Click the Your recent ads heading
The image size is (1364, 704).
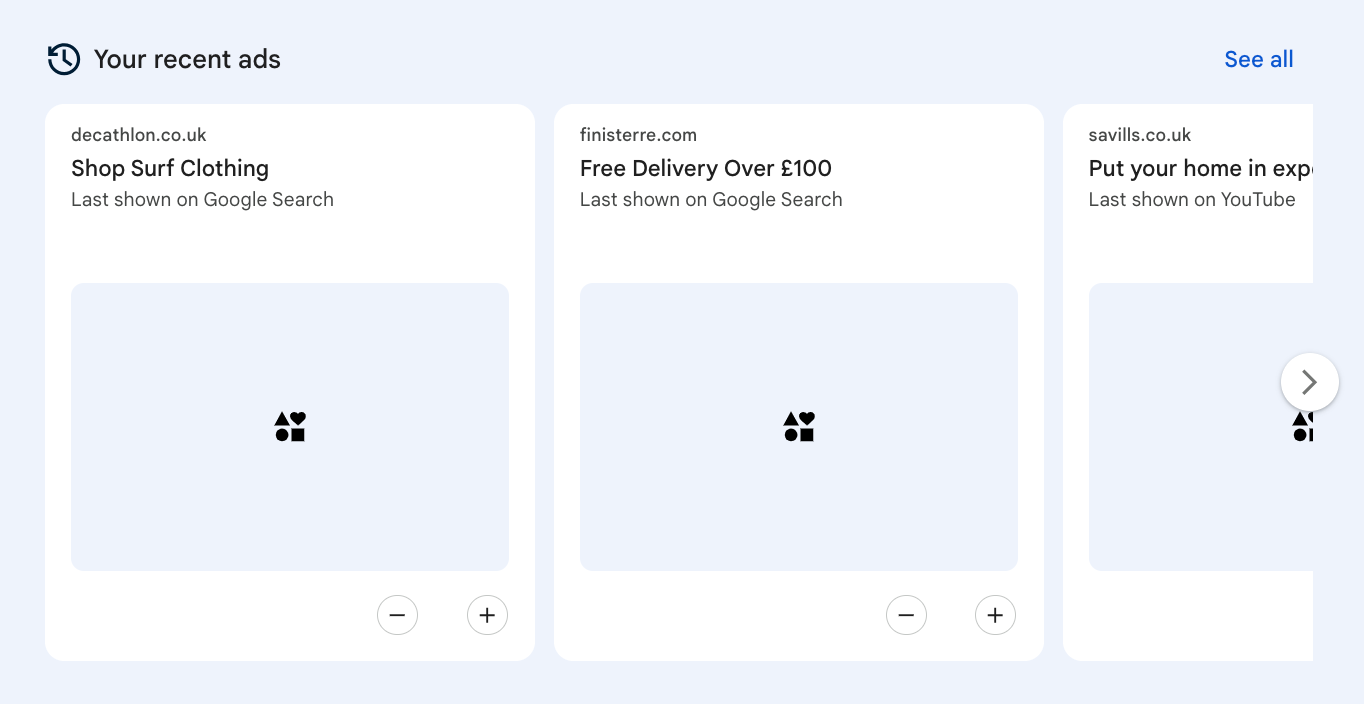click(x=187, y=59)
